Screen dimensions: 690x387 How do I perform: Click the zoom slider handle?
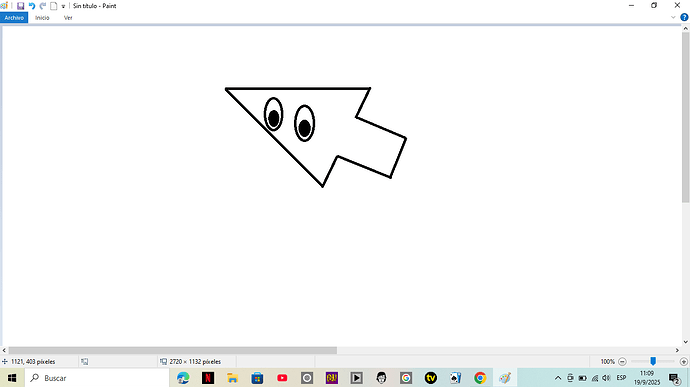pyautogui.click(x=653, y=361)
